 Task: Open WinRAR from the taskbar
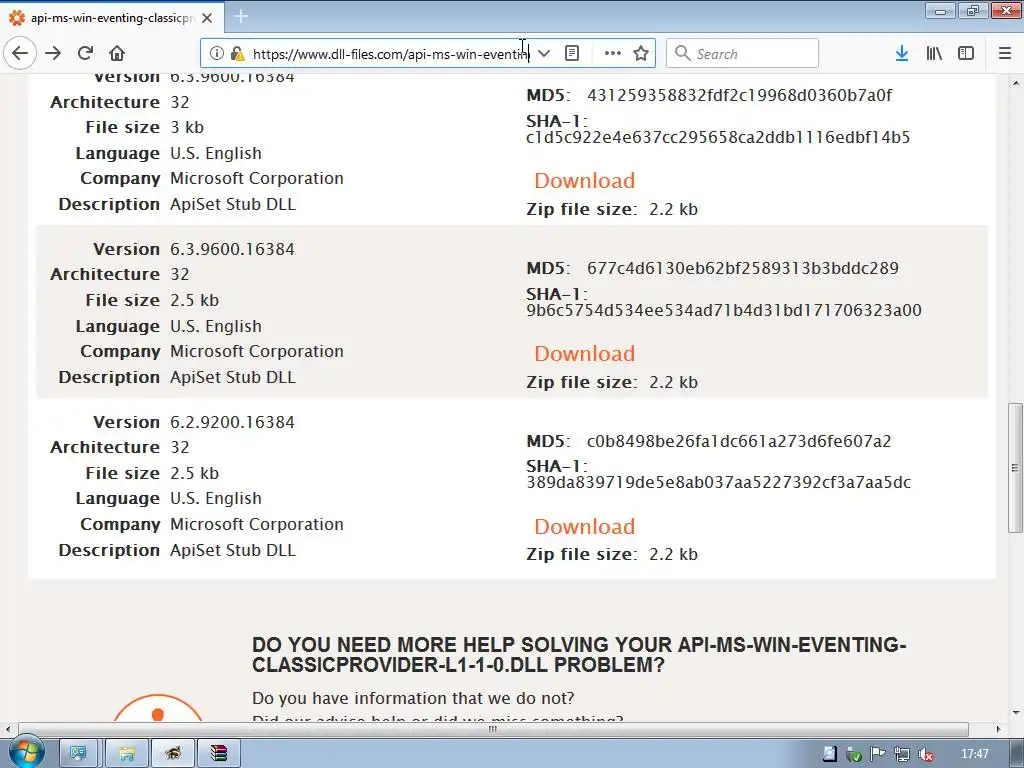tap(219, 754)
